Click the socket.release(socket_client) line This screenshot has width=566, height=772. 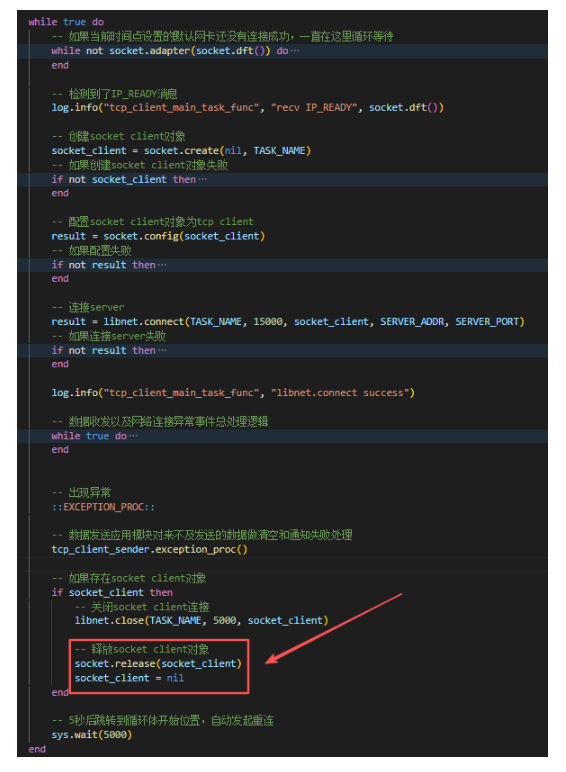[158, 664]
